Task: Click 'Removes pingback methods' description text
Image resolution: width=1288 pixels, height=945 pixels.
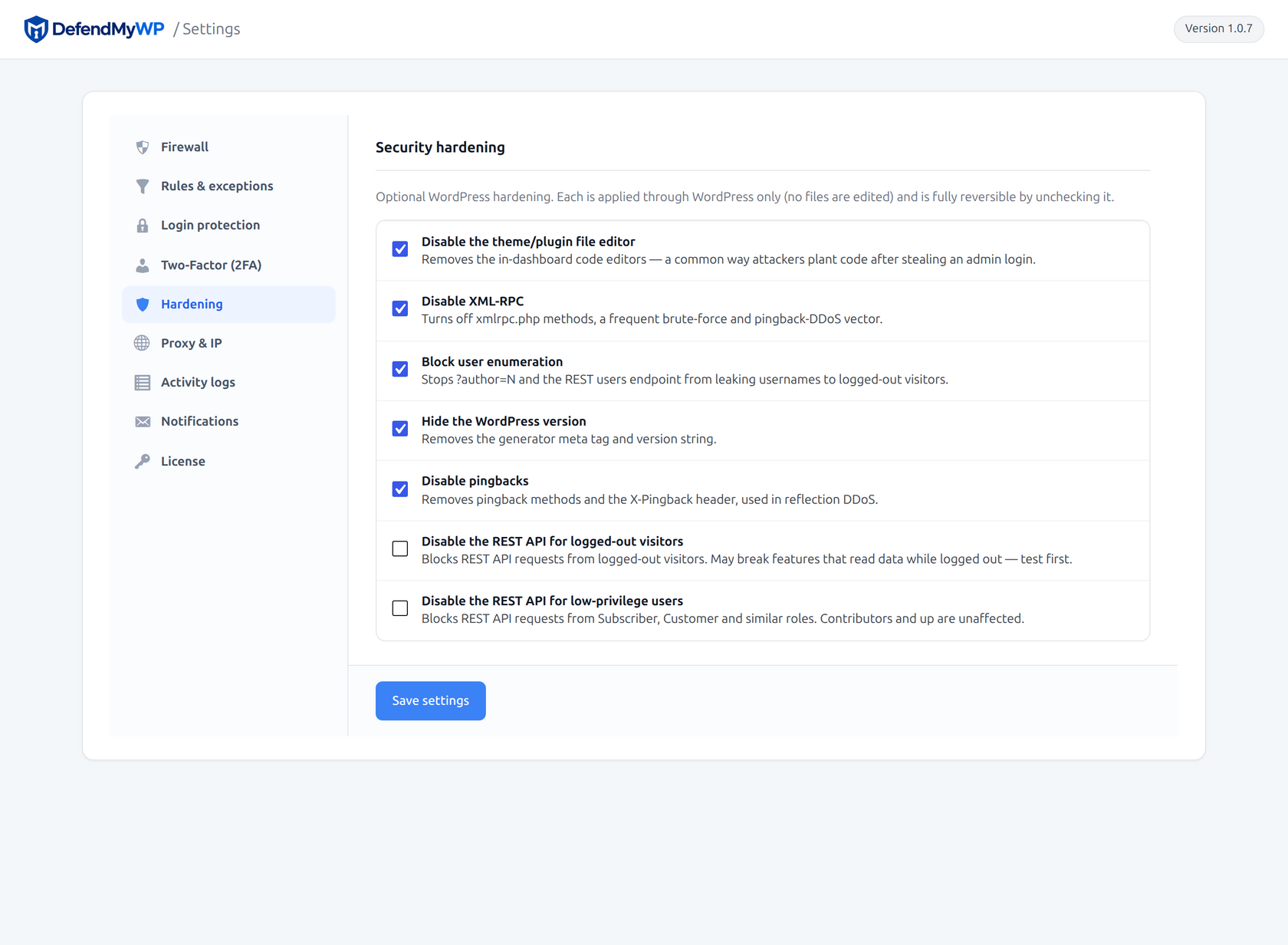Action: (x=649, y=500)
